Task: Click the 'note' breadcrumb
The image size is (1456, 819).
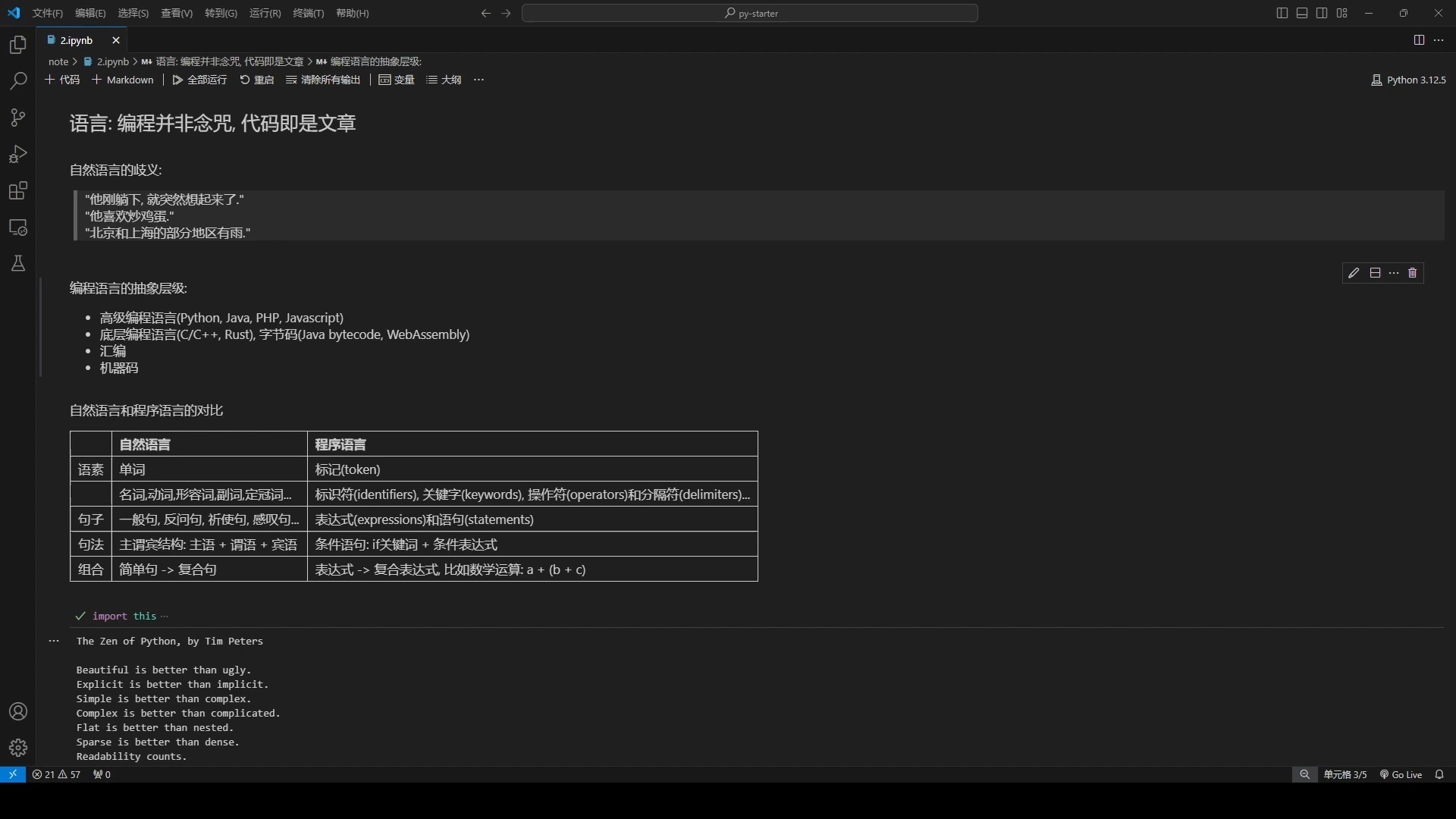Action: tap(58, 61)
